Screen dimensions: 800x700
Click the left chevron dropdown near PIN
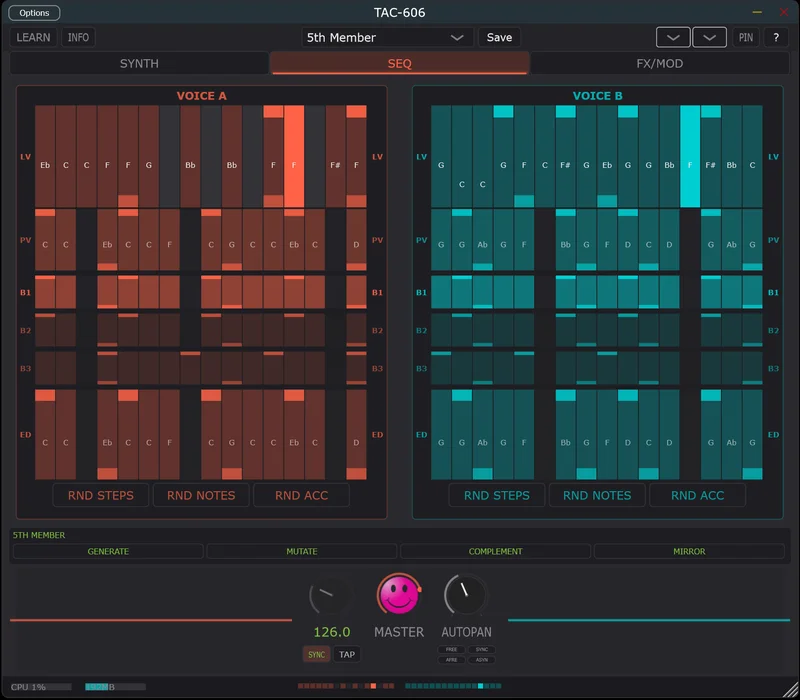[x=672, y=37]
